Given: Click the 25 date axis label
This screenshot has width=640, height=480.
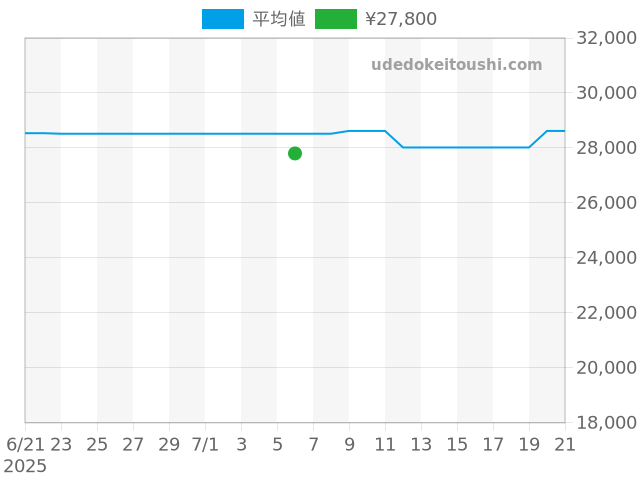Looking at the screenshot, I should point(97,444).
